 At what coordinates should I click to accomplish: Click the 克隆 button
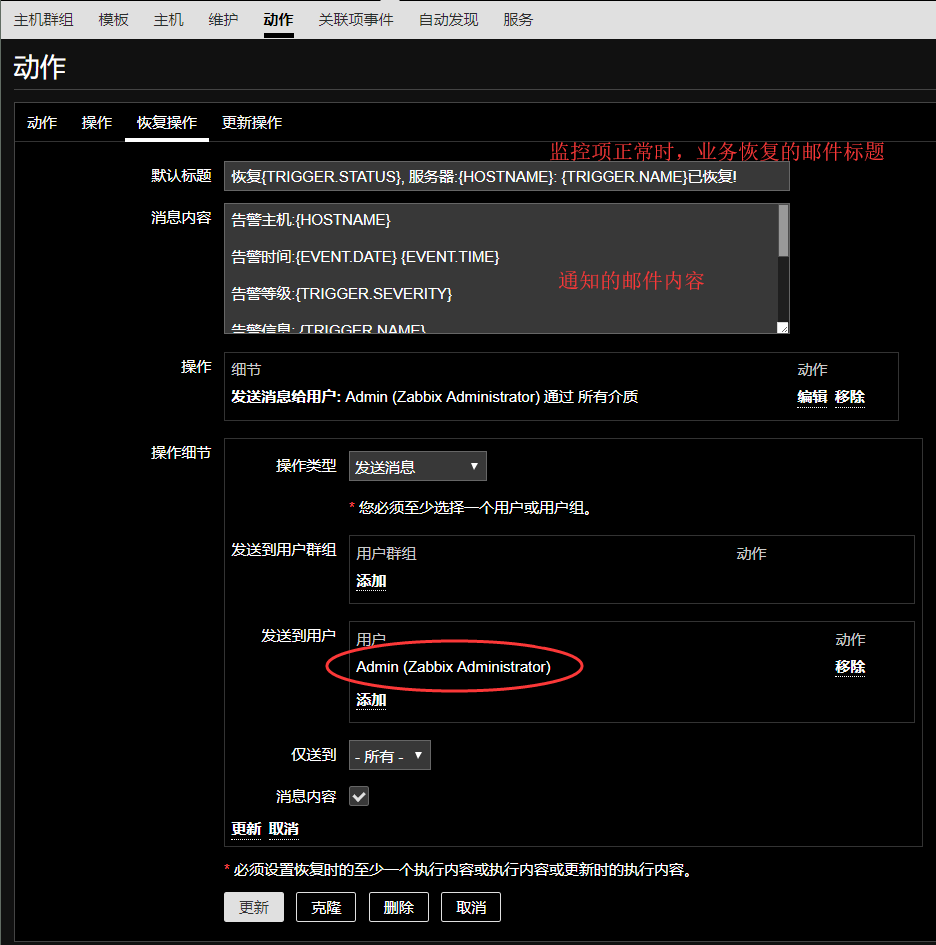point(326,907)
